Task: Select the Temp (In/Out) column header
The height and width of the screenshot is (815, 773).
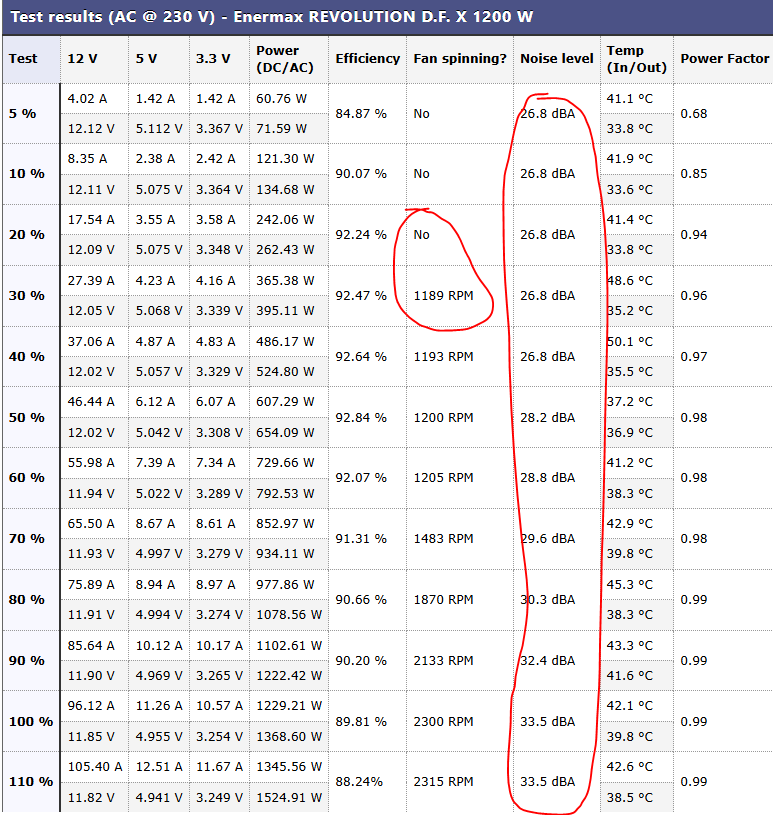Action: click(636, 59)
